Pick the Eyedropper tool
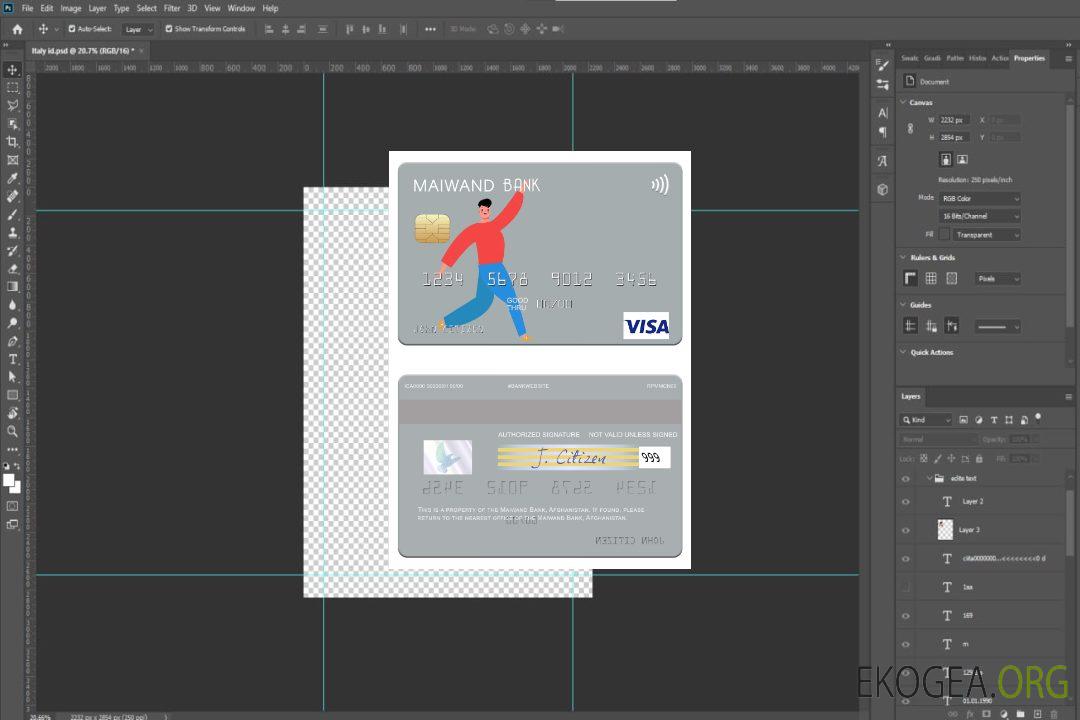The width and height of the screenshot is (1080, 720). pyautogui.click(x=13, y=178)
